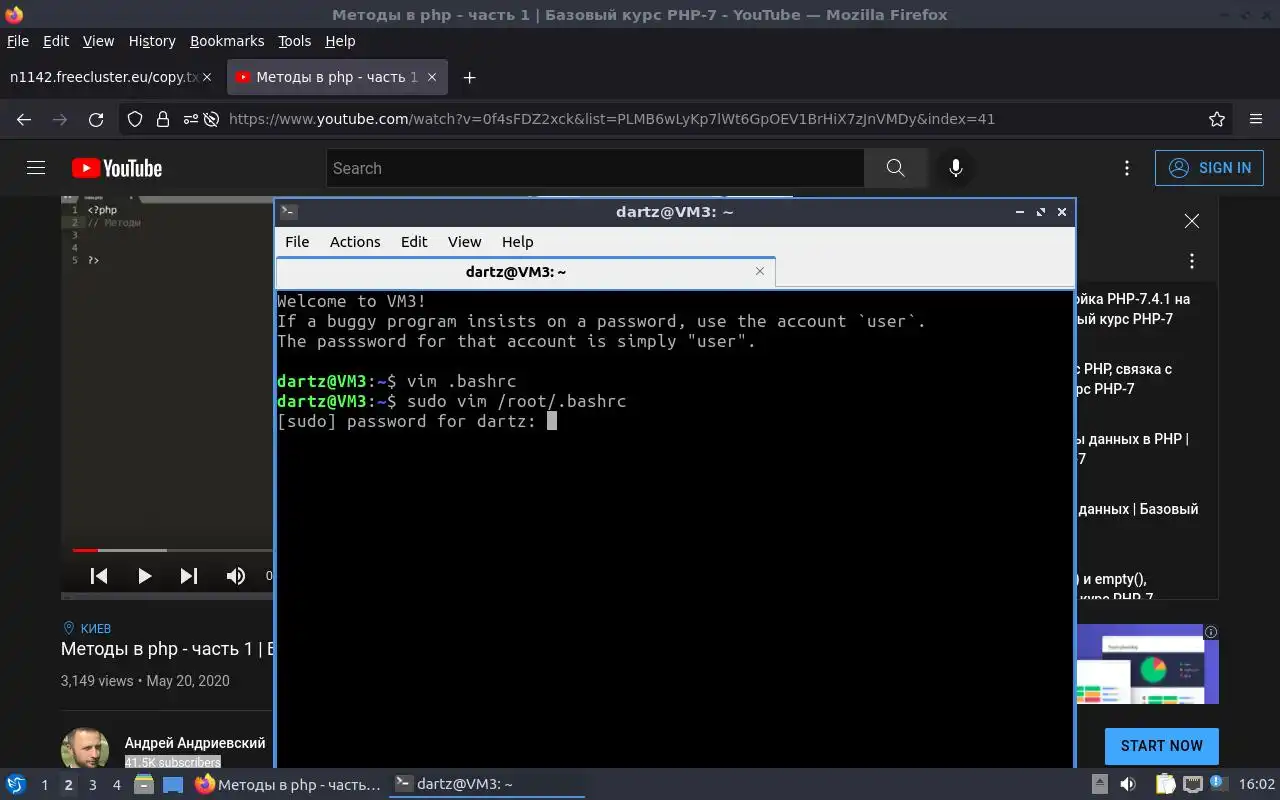Screen dimensions: 1280x800
Task: Open playlist options three-dot menu
Action: pyautogui.click(x=1191, y=261)
